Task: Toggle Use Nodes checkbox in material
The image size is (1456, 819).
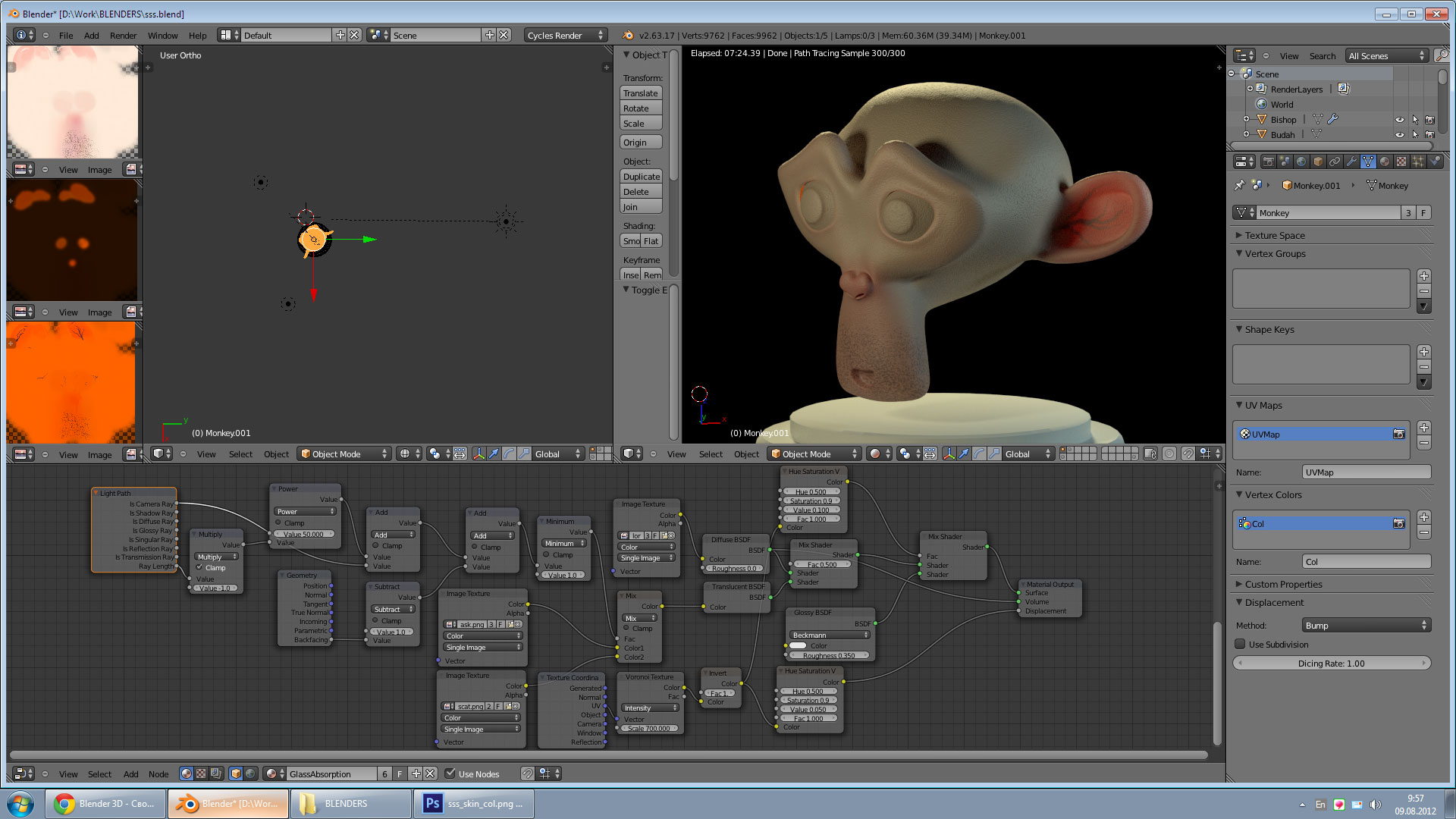Action: 449,773
